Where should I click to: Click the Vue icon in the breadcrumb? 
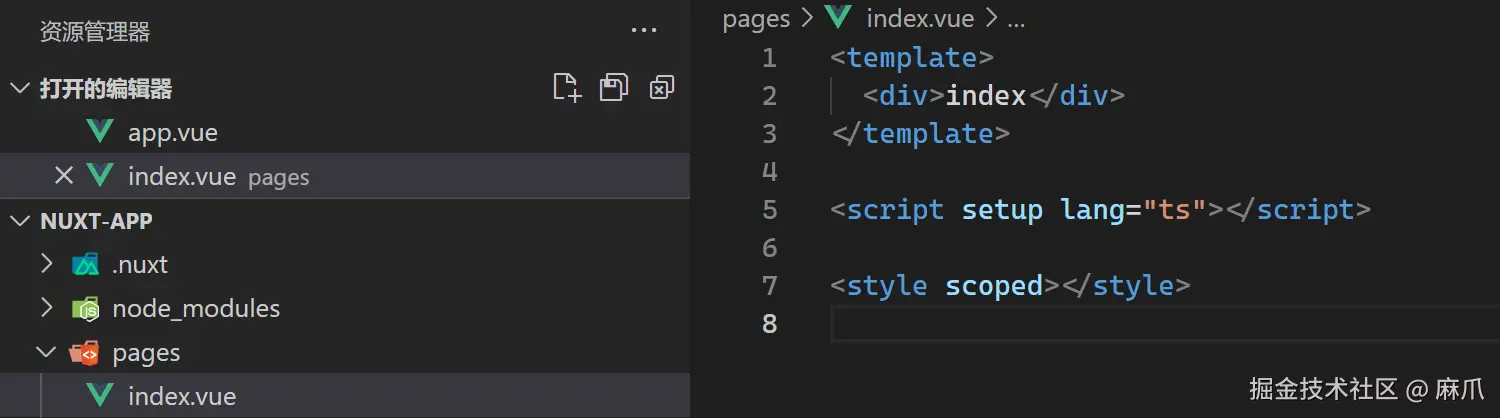point(838,18)
